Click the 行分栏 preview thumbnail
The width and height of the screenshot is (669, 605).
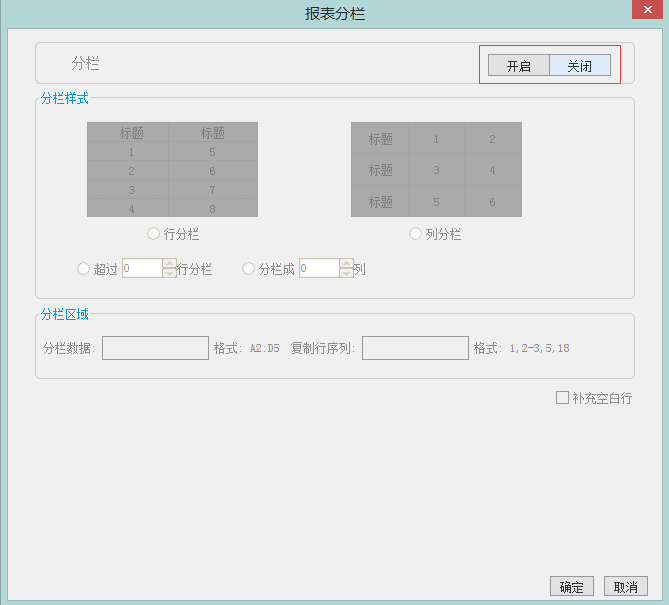[x=172, y=169]
